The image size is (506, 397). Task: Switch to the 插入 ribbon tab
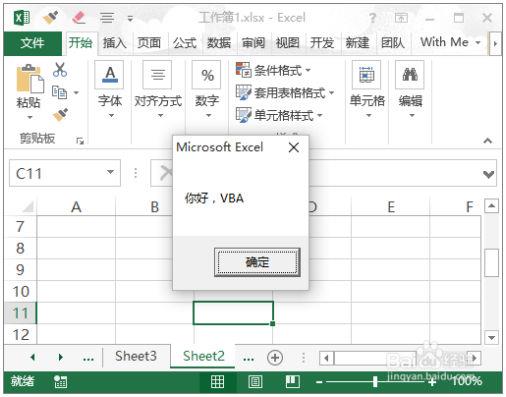pos(114,43)
